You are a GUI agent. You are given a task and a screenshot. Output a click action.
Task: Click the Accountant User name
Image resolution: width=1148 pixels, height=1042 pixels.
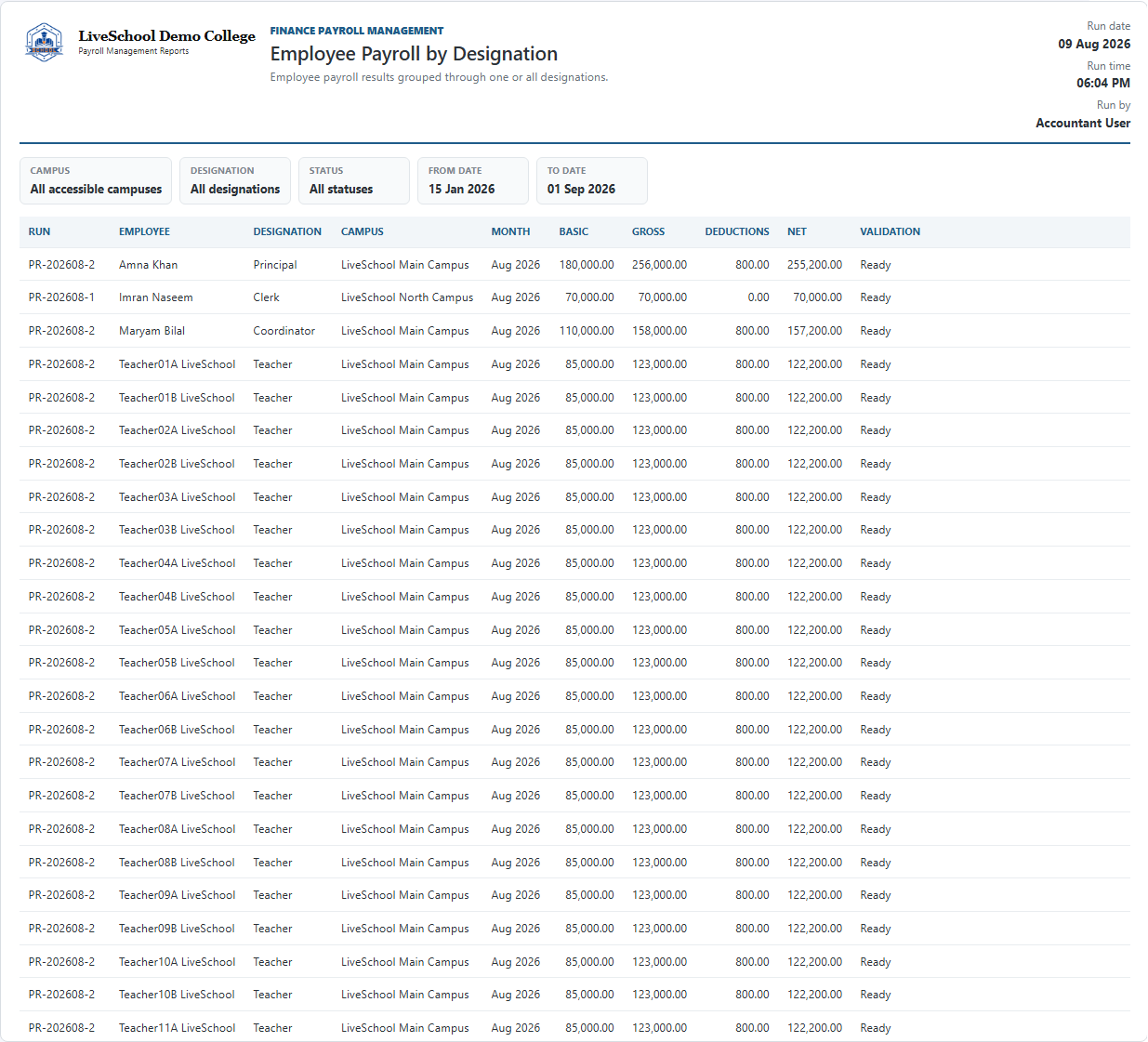1083,123
